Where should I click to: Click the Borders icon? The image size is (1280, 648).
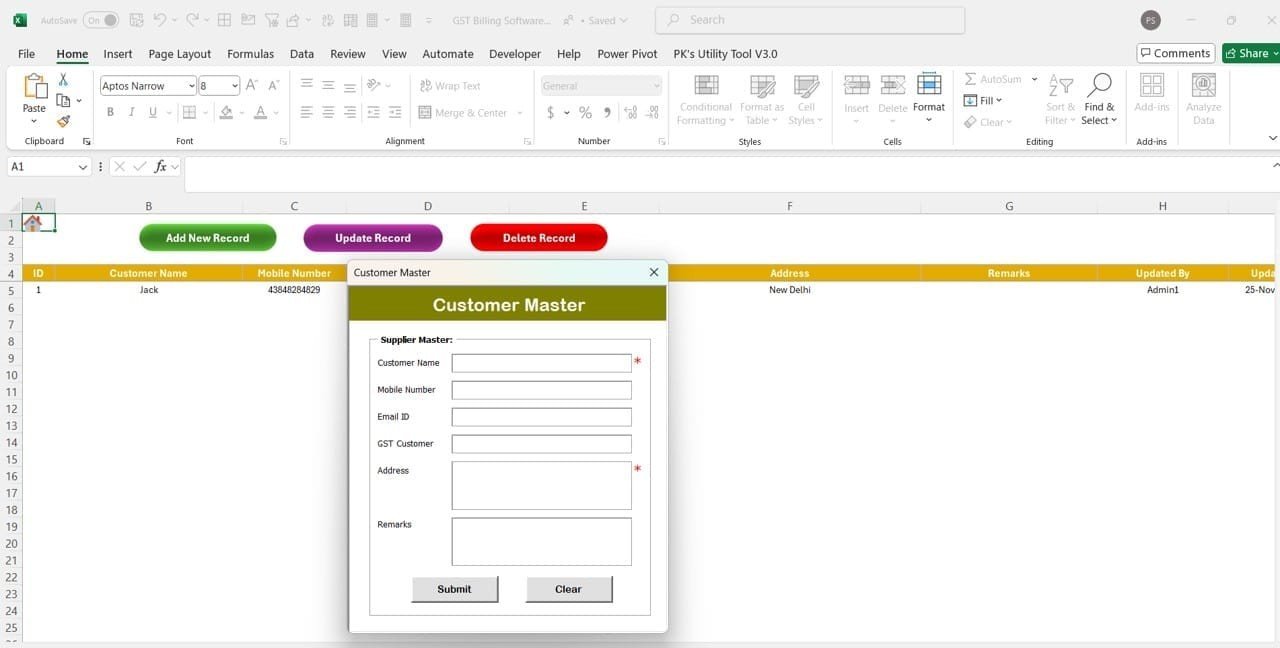[x=189, y=113]
